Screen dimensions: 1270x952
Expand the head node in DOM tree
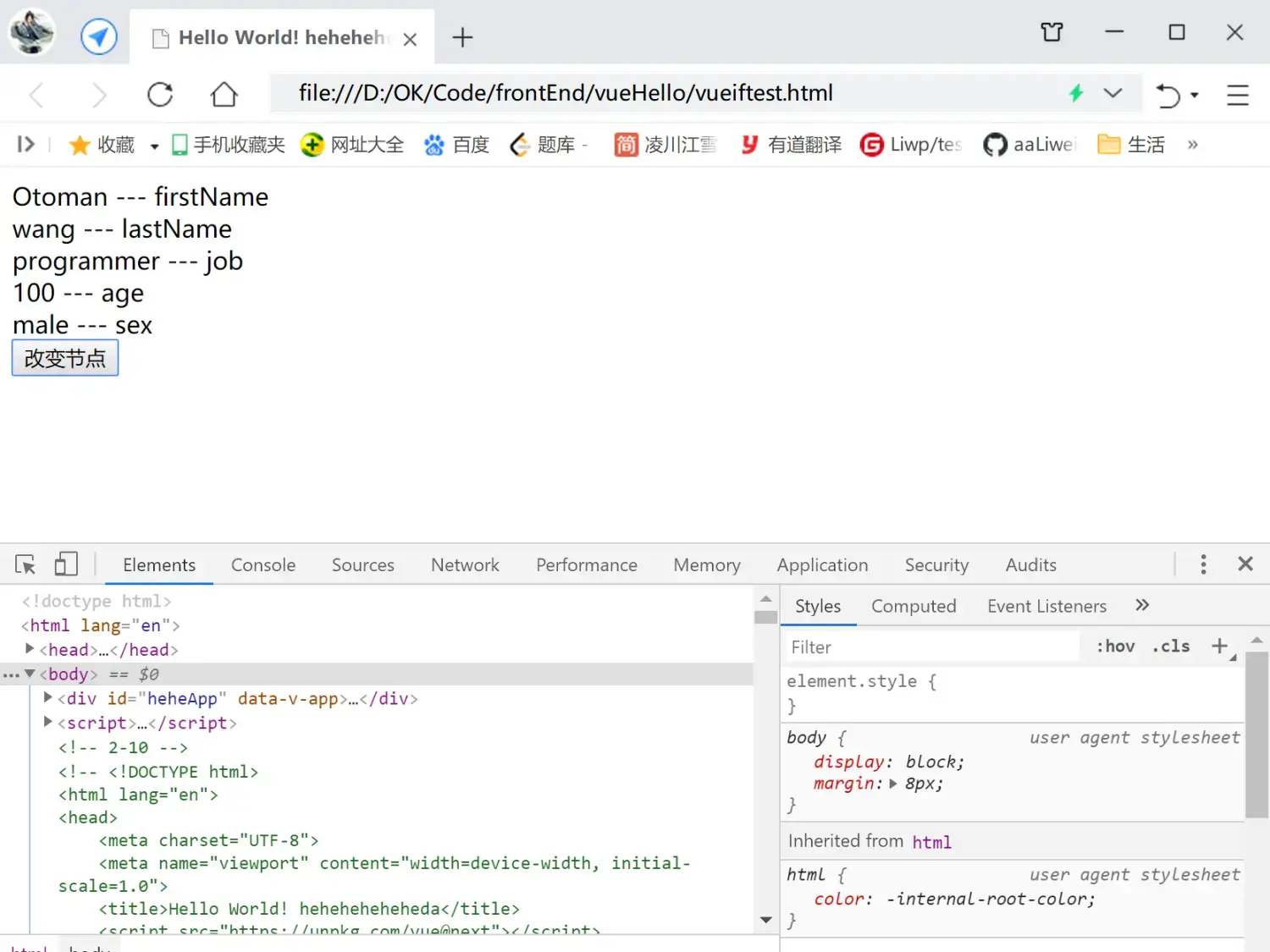[30, 648]
